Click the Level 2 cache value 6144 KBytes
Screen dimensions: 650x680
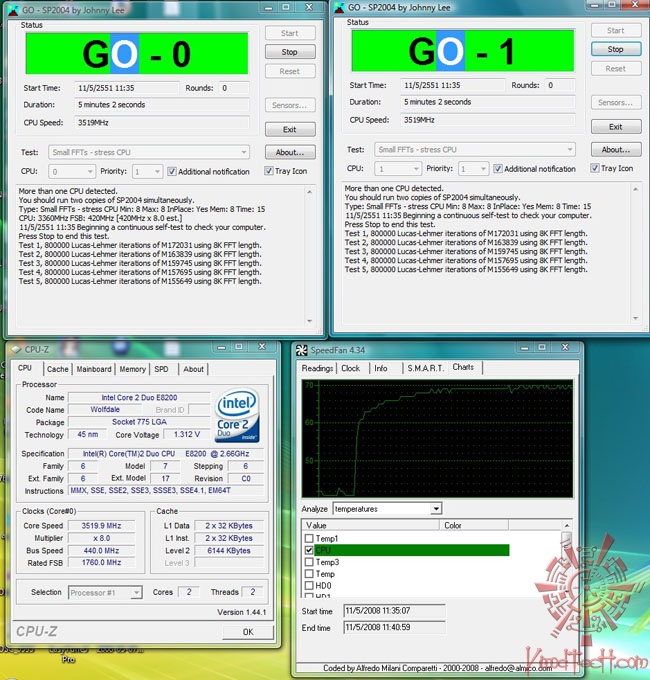point(229,550)
